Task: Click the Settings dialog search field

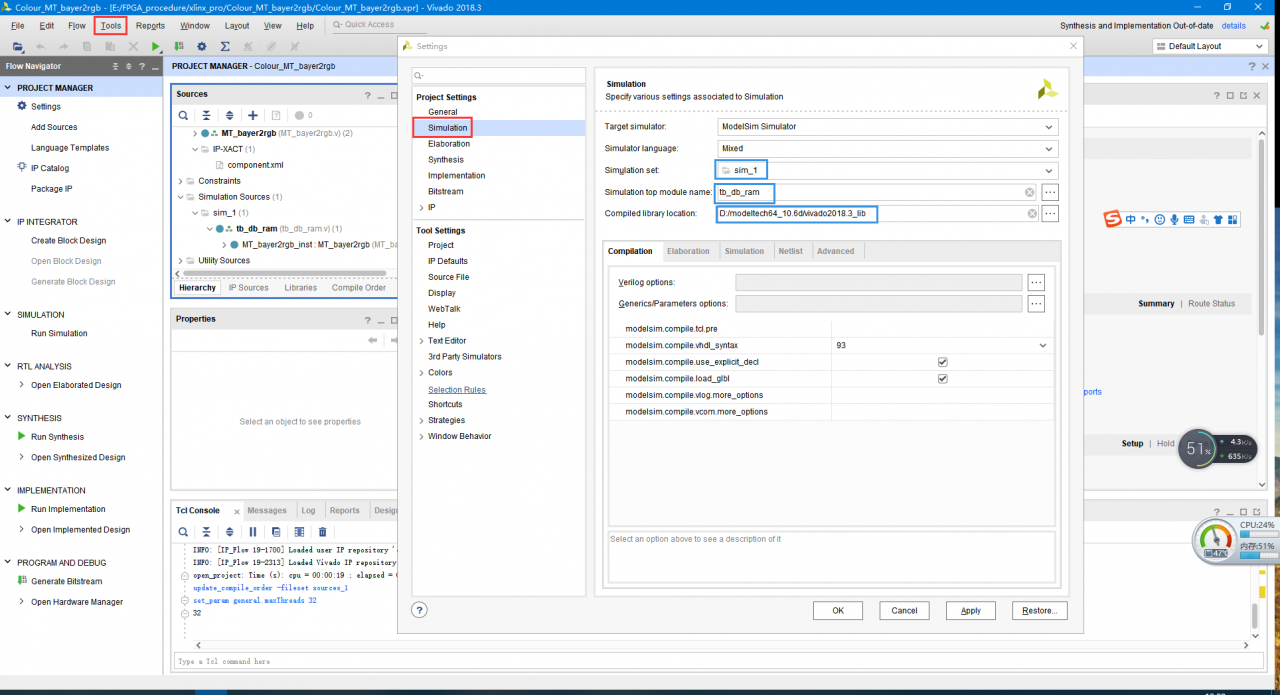Action: [x=498, y=75]
